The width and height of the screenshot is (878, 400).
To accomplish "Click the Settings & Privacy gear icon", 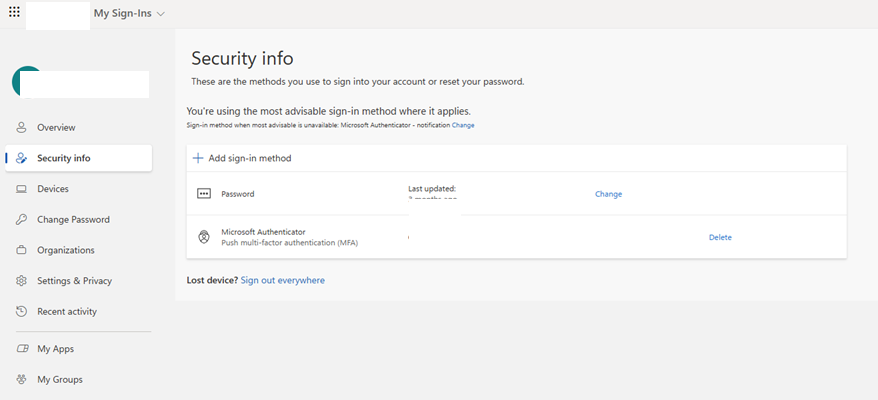I will pos(21,281).
